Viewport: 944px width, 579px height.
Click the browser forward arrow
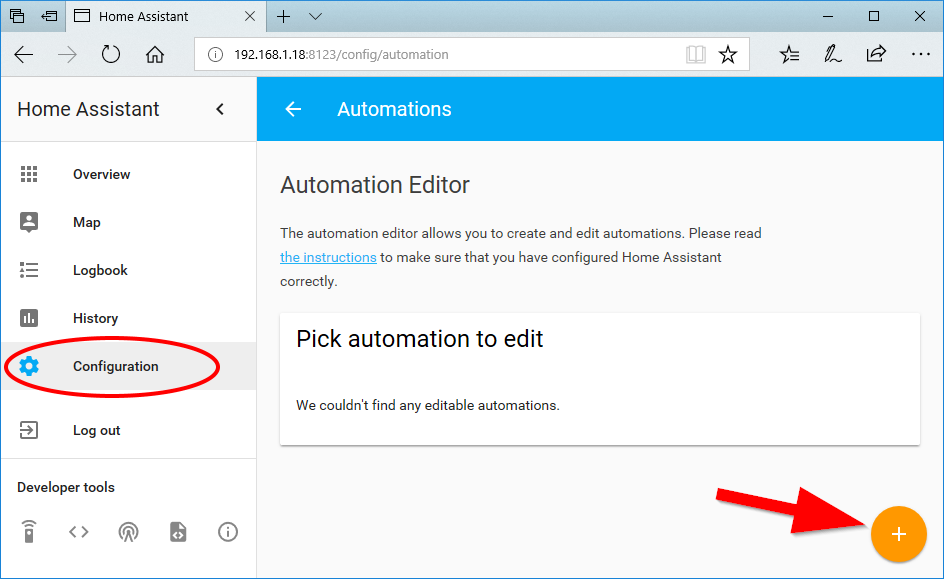point(67,55)
